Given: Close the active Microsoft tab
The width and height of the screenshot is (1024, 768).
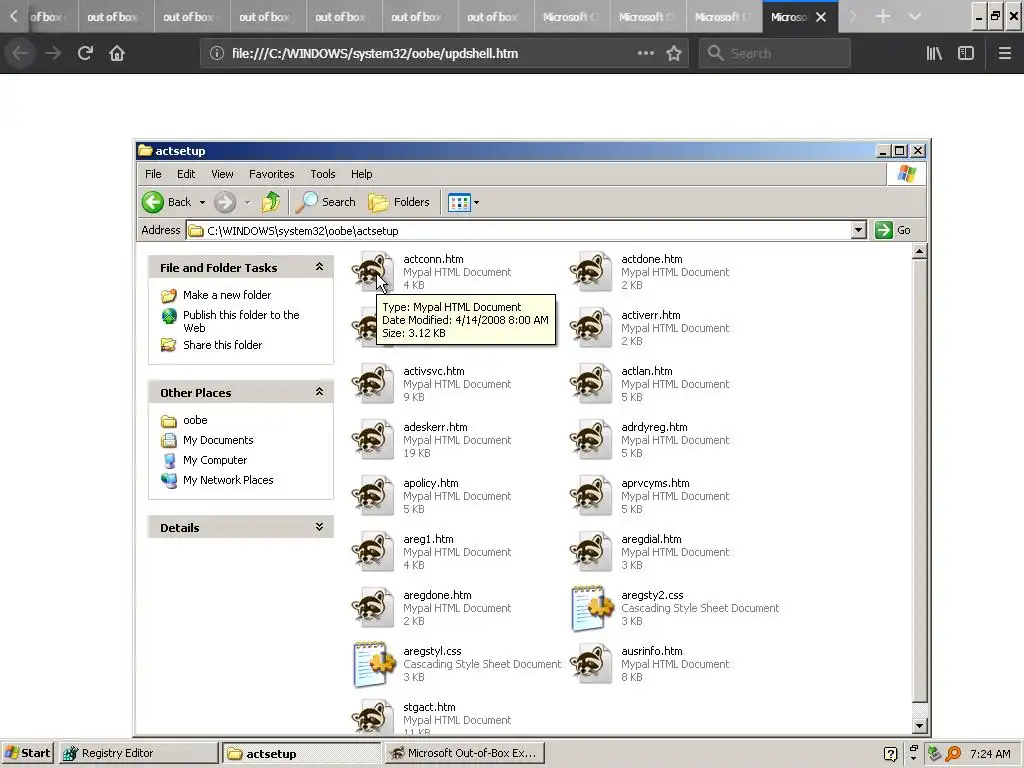Looking at the screenshot, I should [821, 17].
